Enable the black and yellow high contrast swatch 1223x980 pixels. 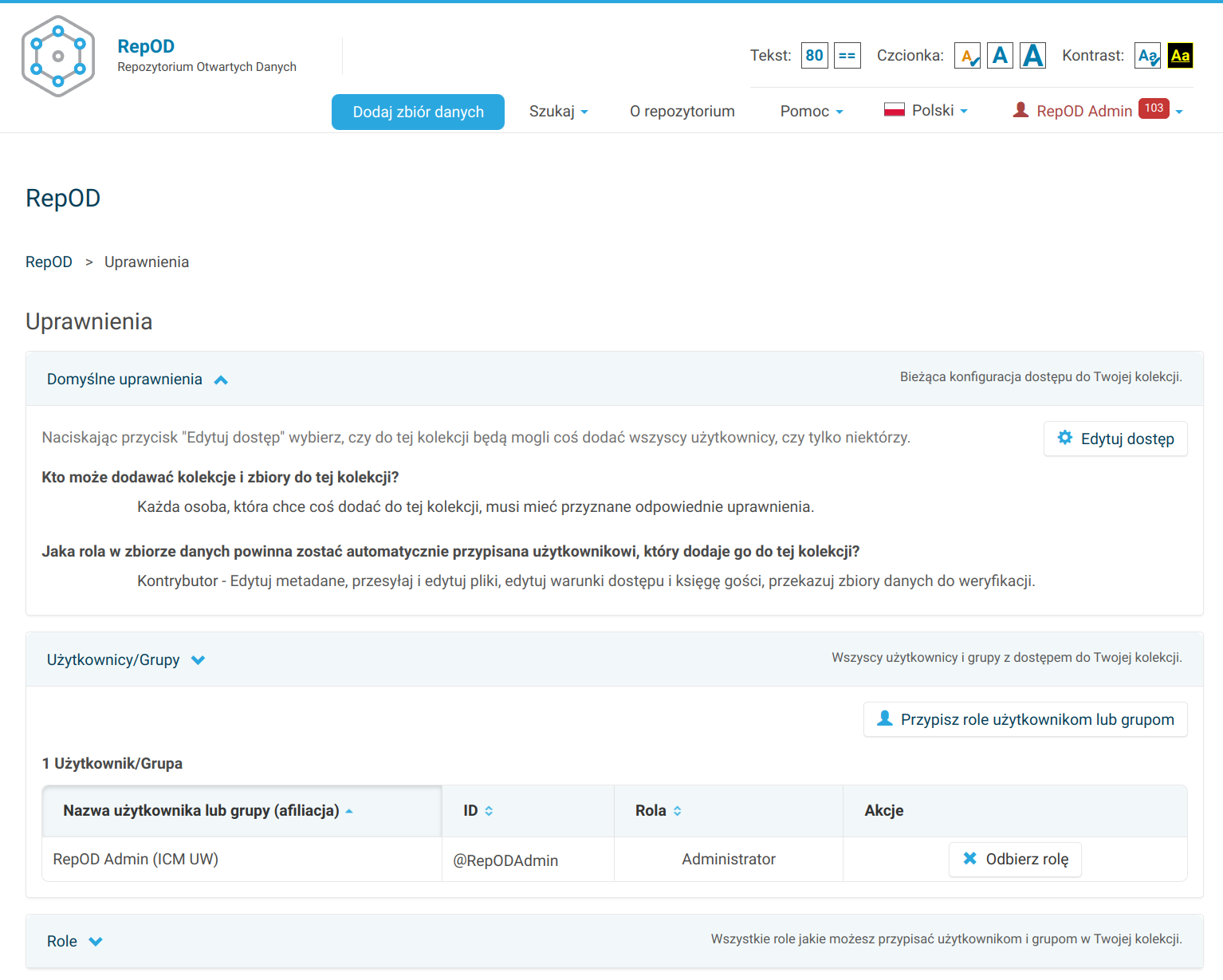coord(1180,56)
